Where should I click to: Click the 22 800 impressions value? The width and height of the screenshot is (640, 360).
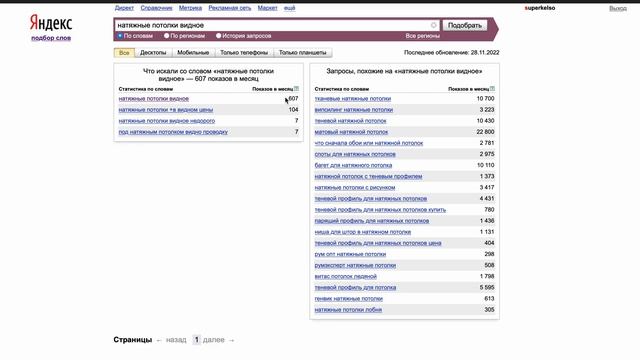[x=485, y=132]
